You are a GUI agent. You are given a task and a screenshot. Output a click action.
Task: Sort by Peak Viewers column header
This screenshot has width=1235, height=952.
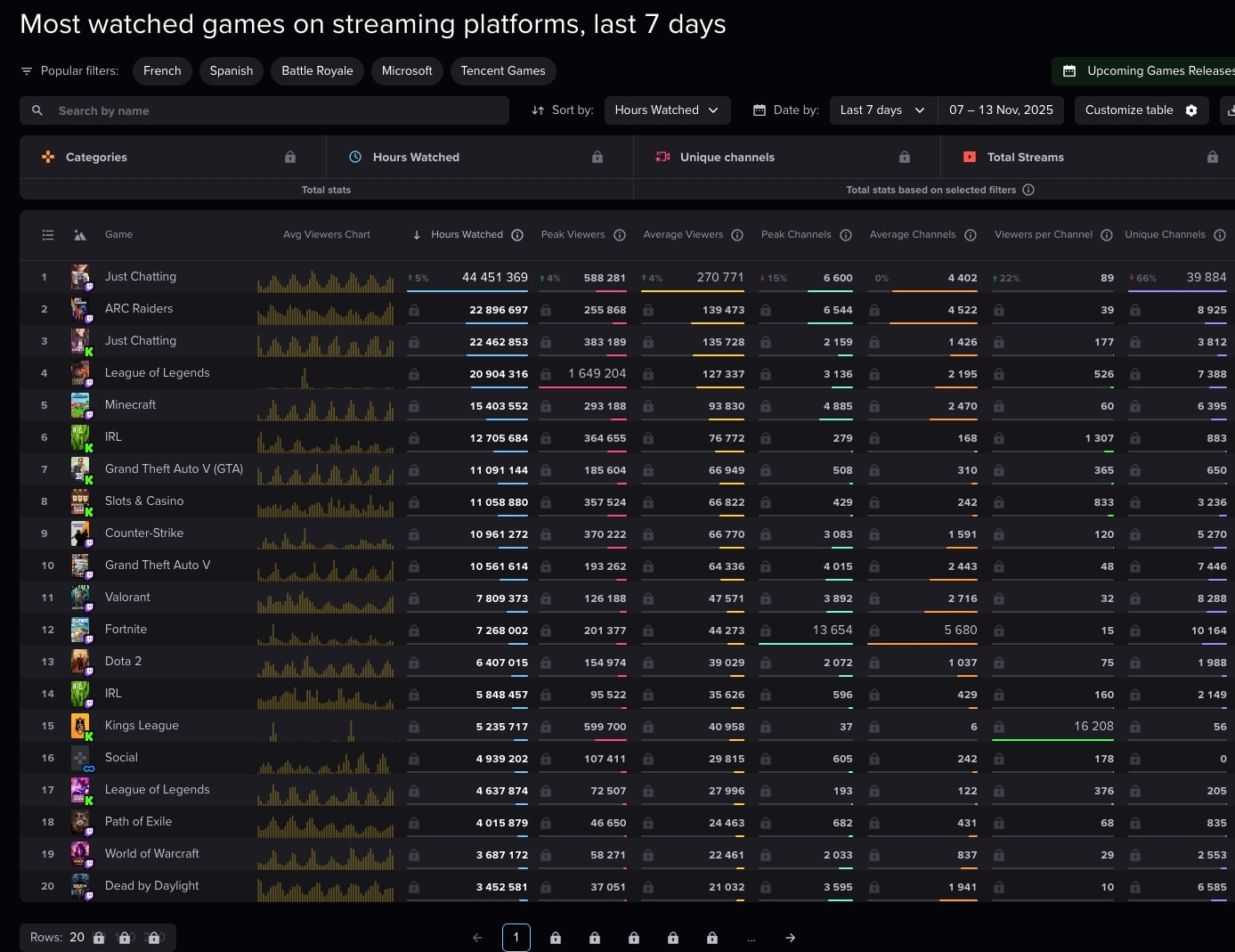coord(573,235)
